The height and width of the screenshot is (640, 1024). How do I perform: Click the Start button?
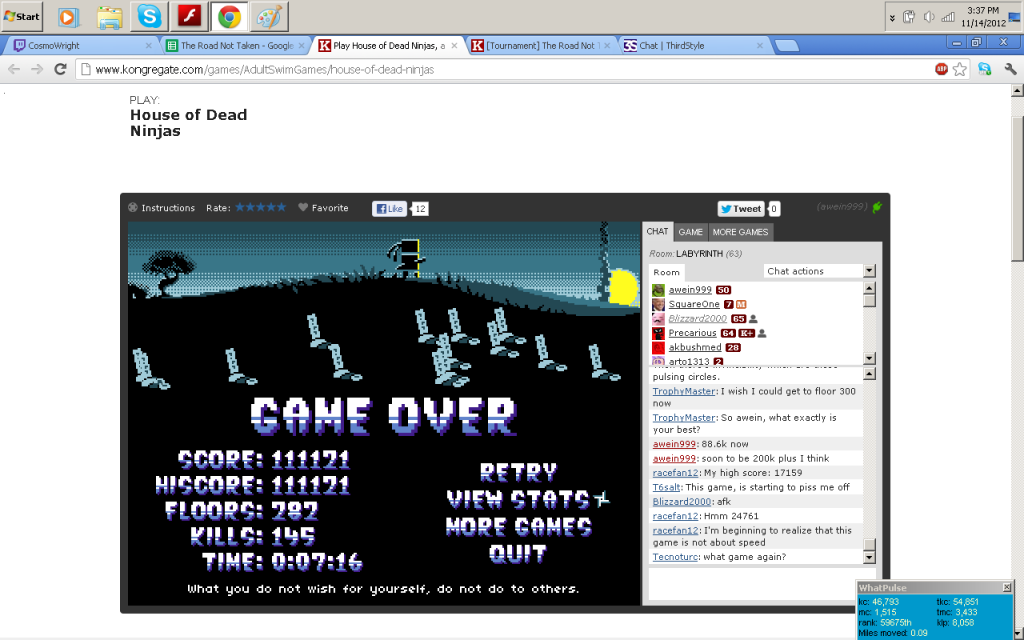(x=22, y=16)
